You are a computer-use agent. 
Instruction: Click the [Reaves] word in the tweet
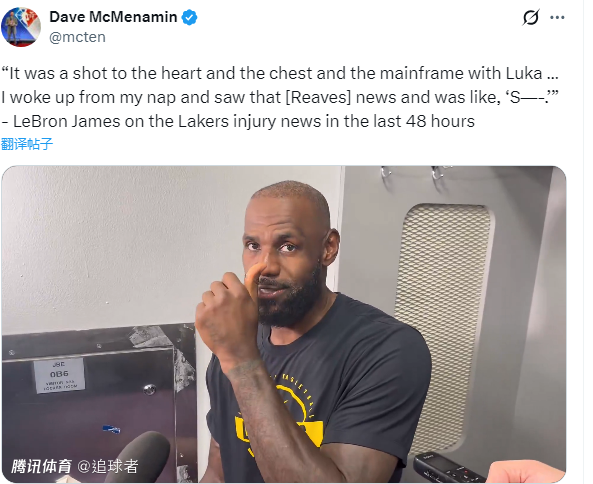tap(318, 97)
